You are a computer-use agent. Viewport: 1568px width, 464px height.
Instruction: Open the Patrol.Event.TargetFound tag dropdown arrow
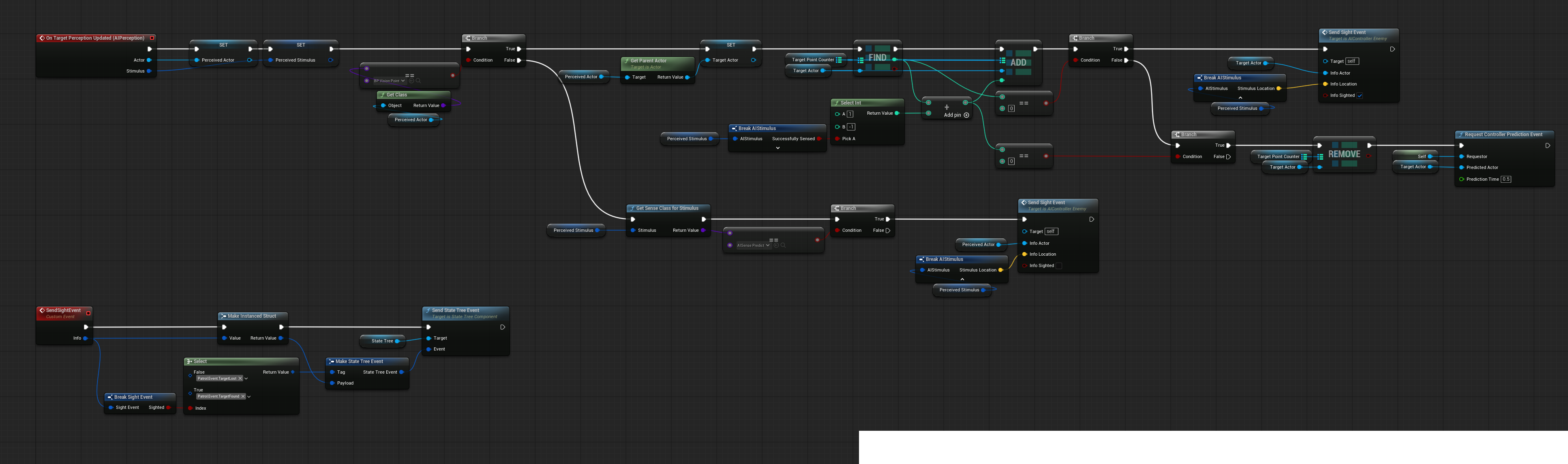[249, 396]
